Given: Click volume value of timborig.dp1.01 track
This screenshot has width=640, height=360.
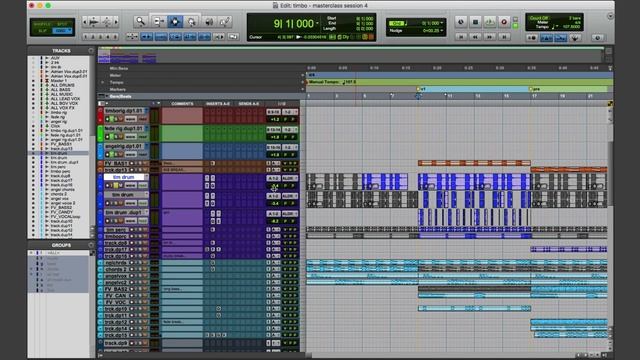Looking at the screenshot, I should (x=274, y=120).
